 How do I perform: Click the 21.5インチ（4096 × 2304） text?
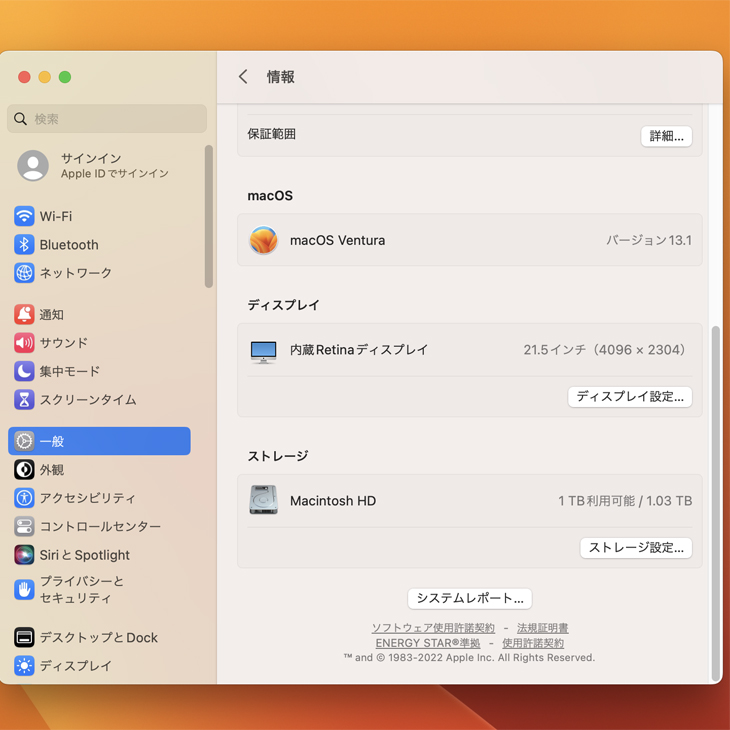(x=607, y=350)
